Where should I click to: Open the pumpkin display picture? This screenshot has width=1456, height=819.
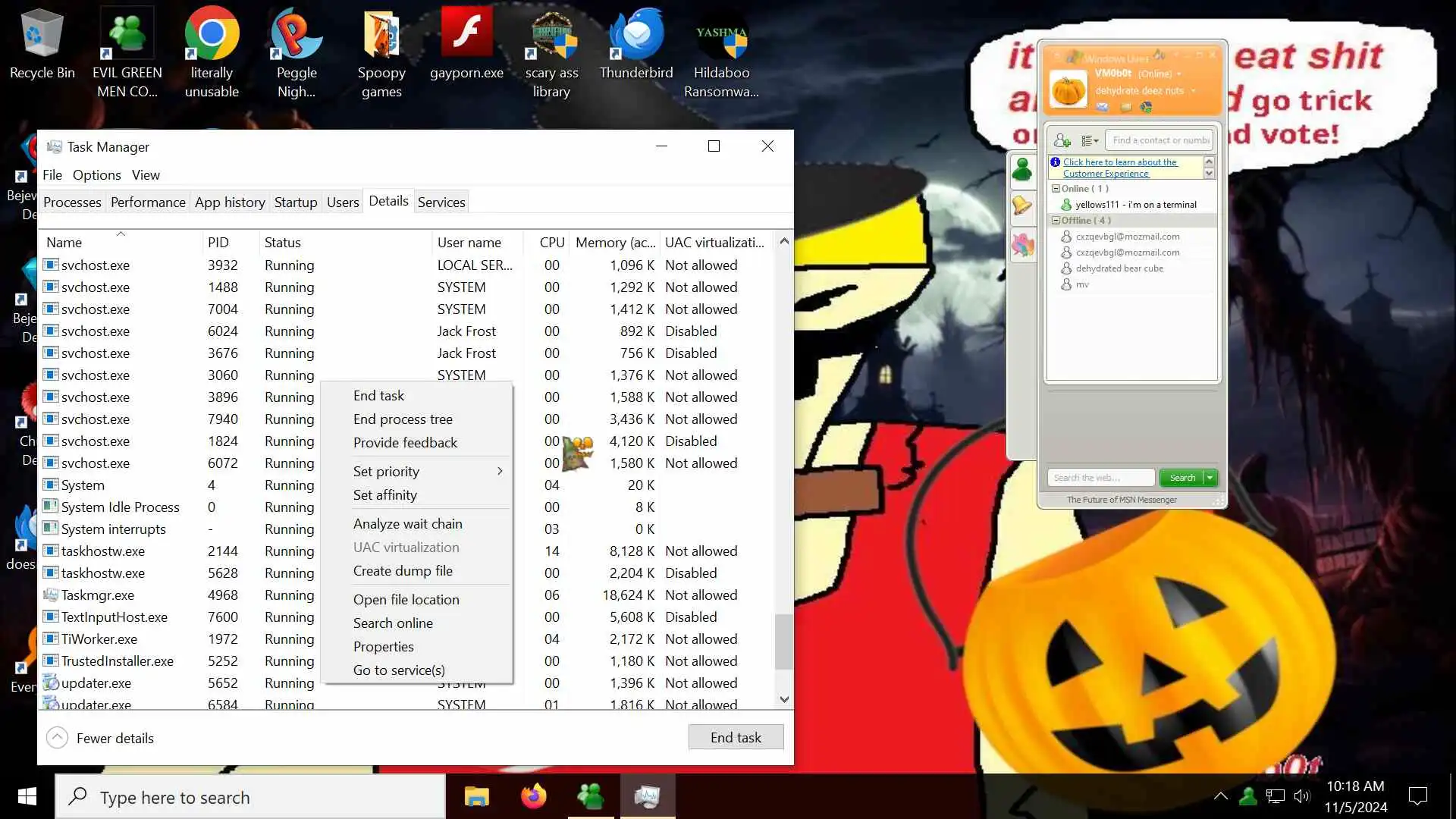(1068, 90)
